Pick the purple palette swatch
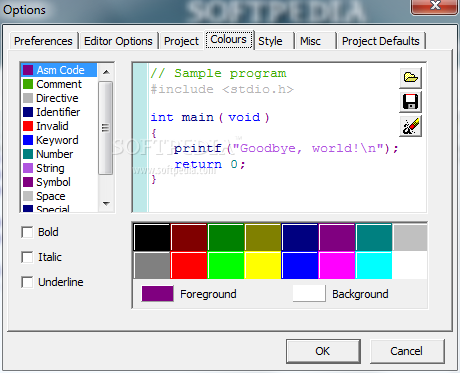 [337, 237]
